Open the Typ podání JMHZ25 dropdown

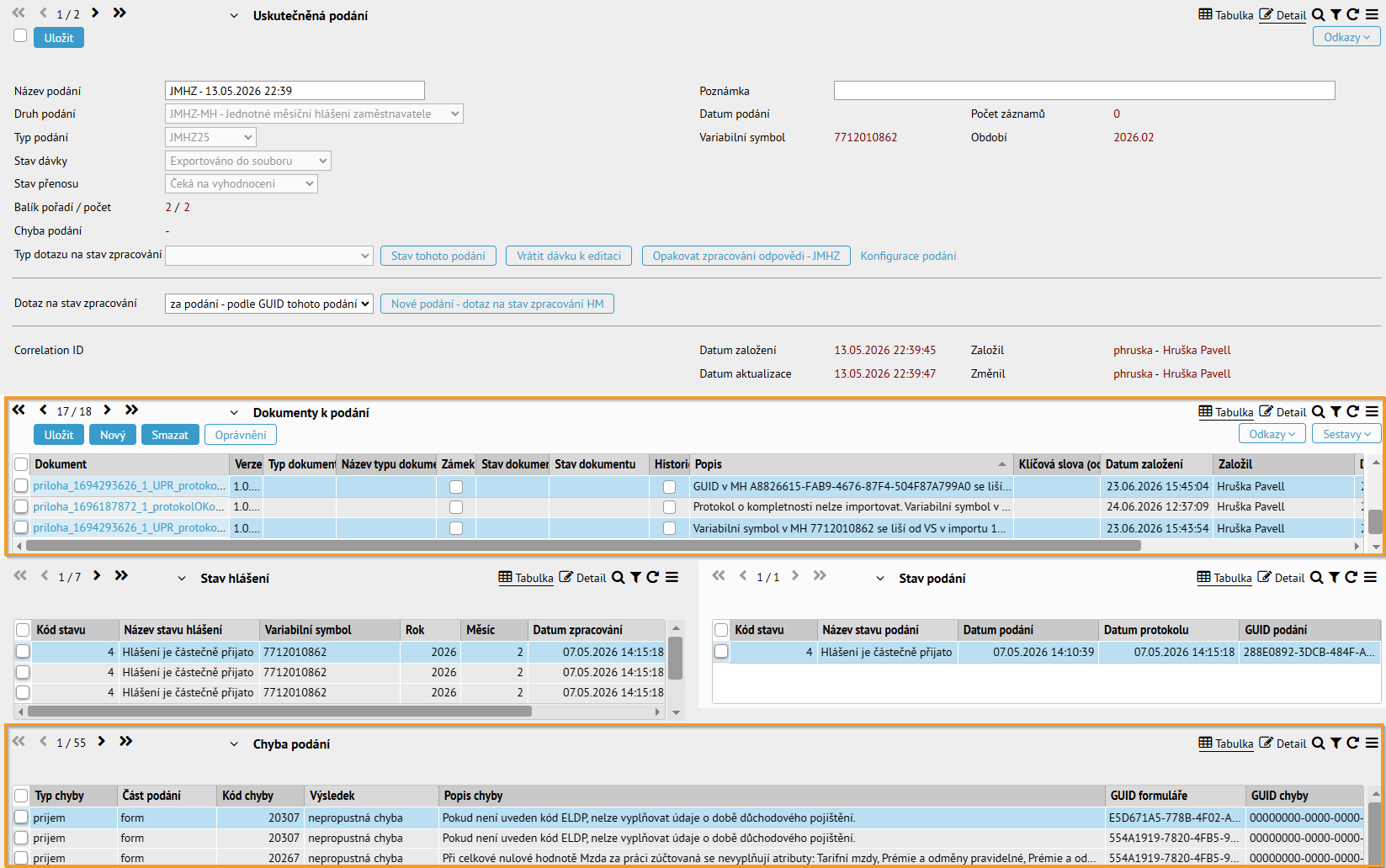click(x=210, y=137)
